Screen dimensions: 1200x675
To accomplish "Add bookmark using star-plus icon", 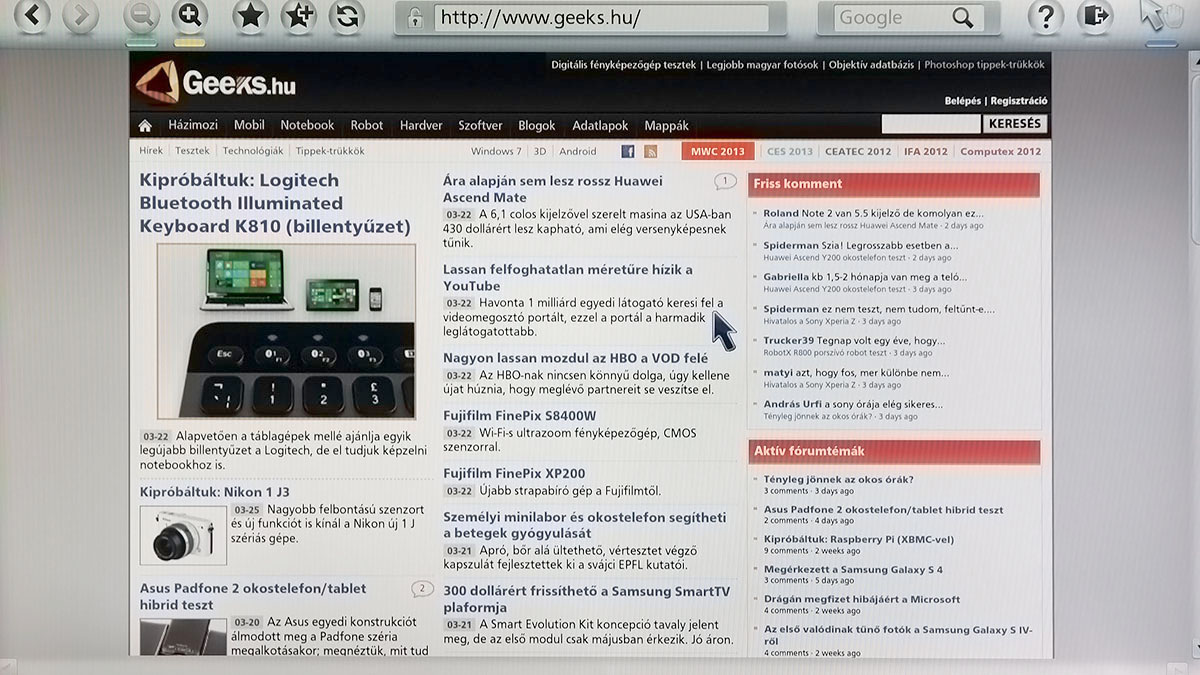I will click(x=298, y=15).
